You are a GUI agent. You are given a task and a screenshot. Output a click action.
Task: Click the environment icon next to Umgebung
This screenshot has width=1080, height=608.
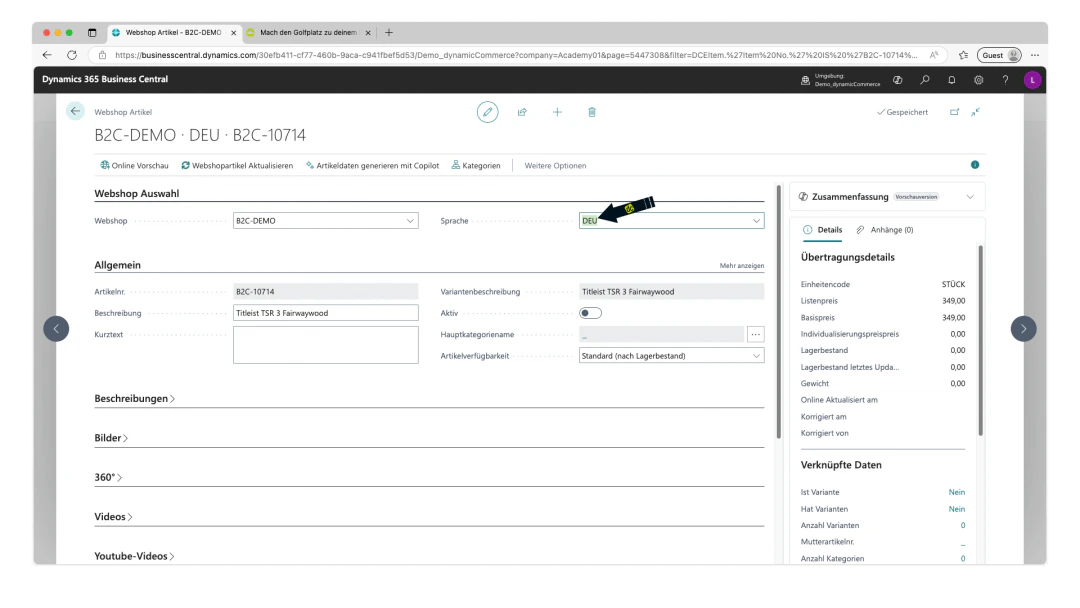click(805, 80)
